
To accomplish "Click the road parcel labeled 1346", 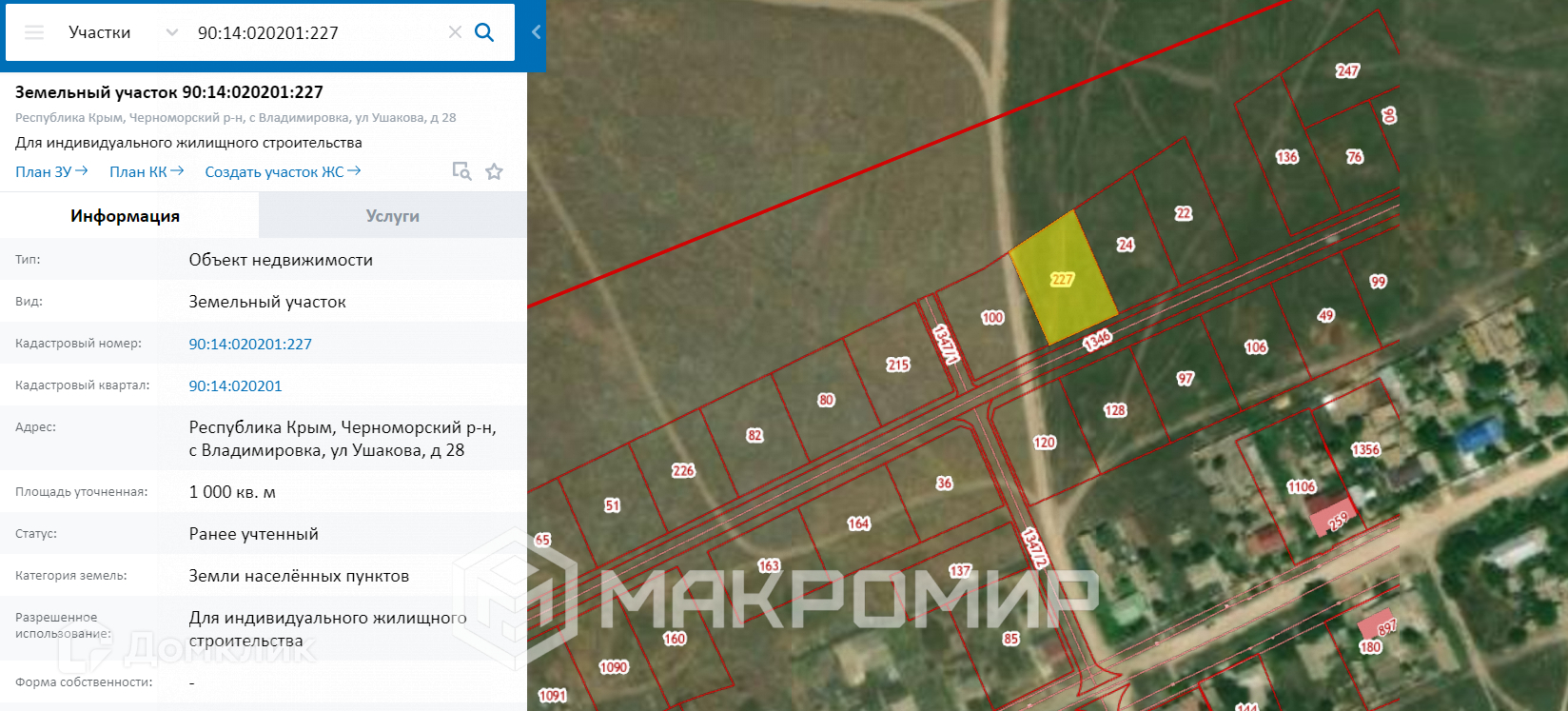I will (1097, 340).
